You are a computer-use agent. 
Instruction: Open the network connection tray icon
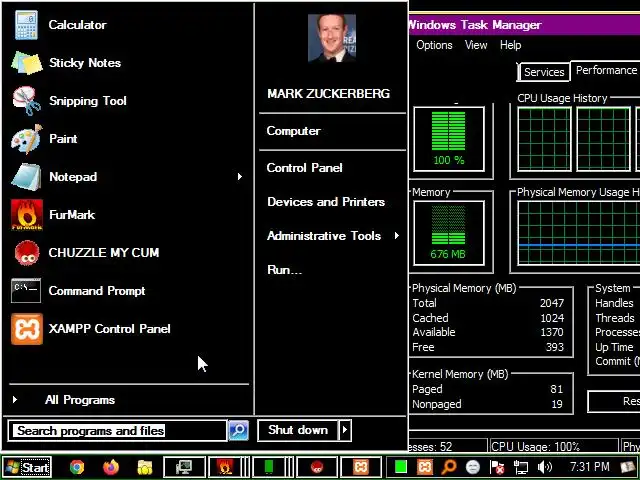tap(521, 467)
